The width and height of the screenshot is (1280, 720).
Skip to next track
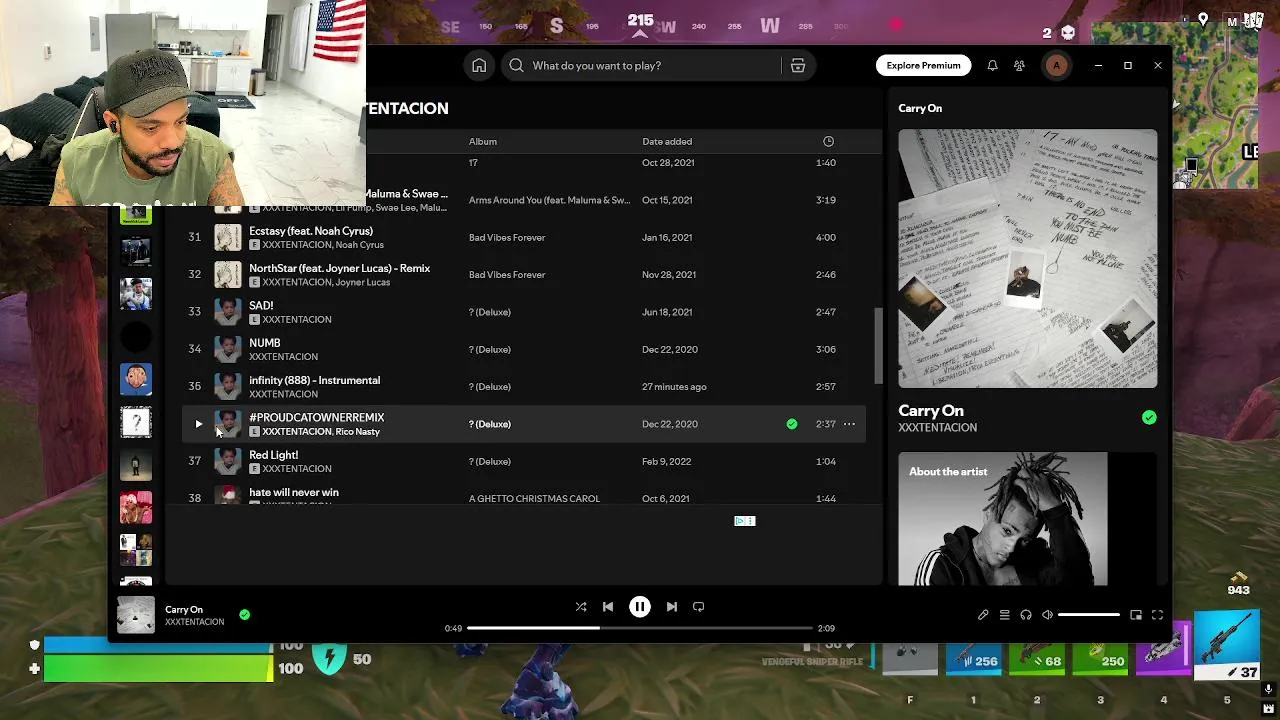point(672,607)
